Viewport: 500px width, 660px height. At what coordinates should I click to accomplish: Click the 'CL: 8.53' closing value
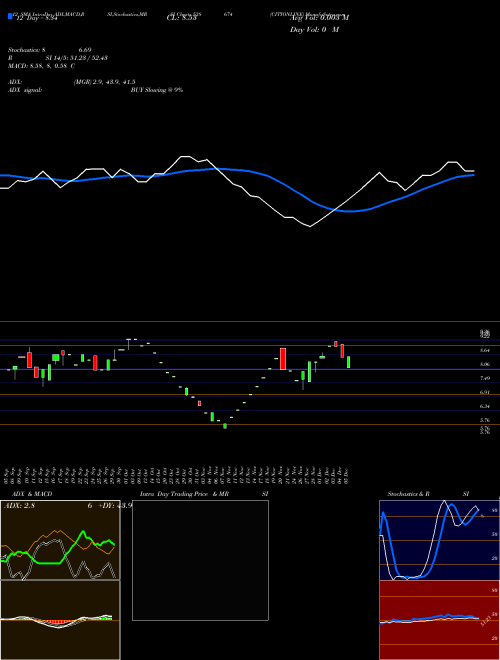(x=182, y=18)
